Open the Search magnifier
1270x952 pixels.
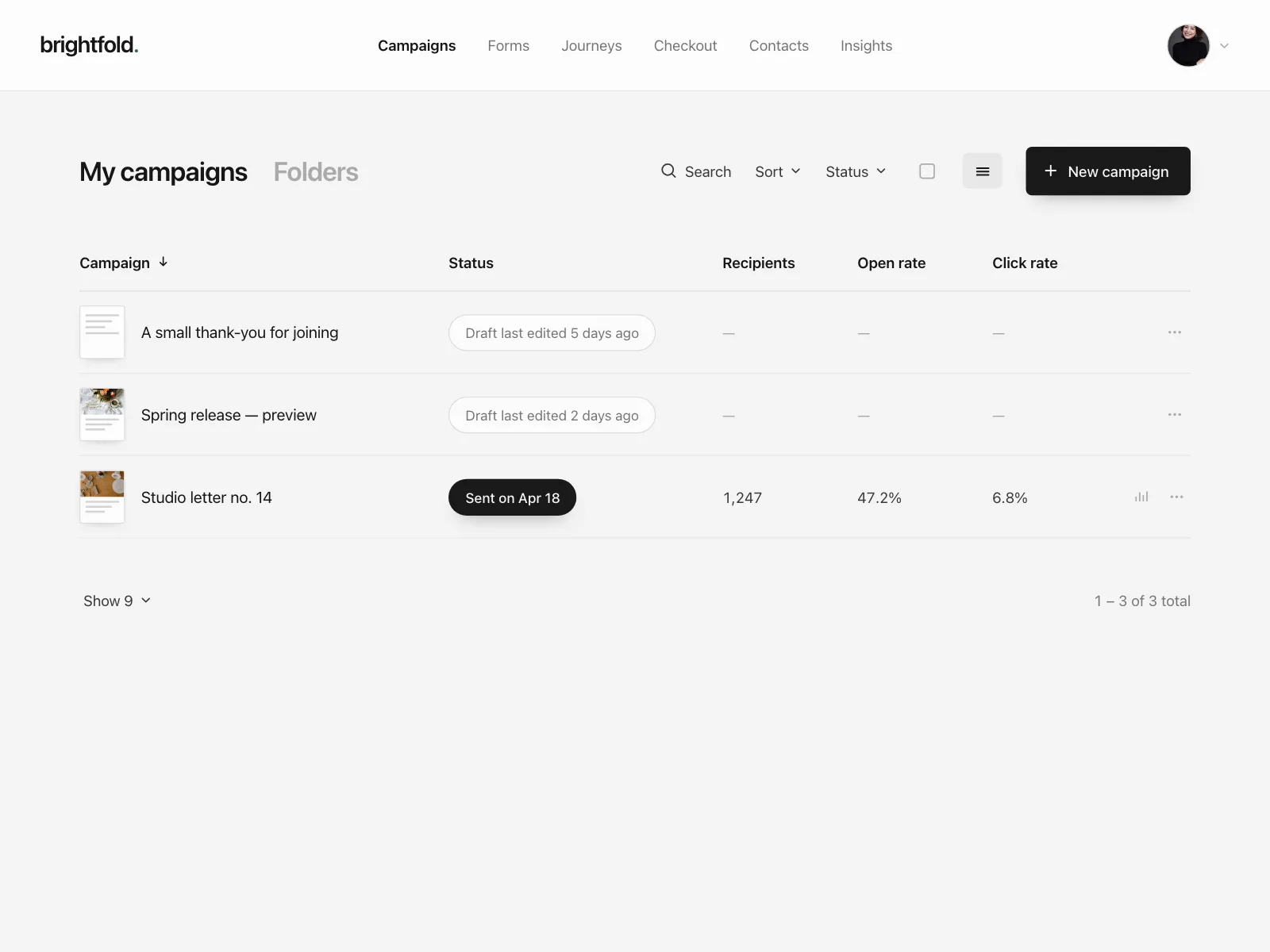[x=668, y=171]
